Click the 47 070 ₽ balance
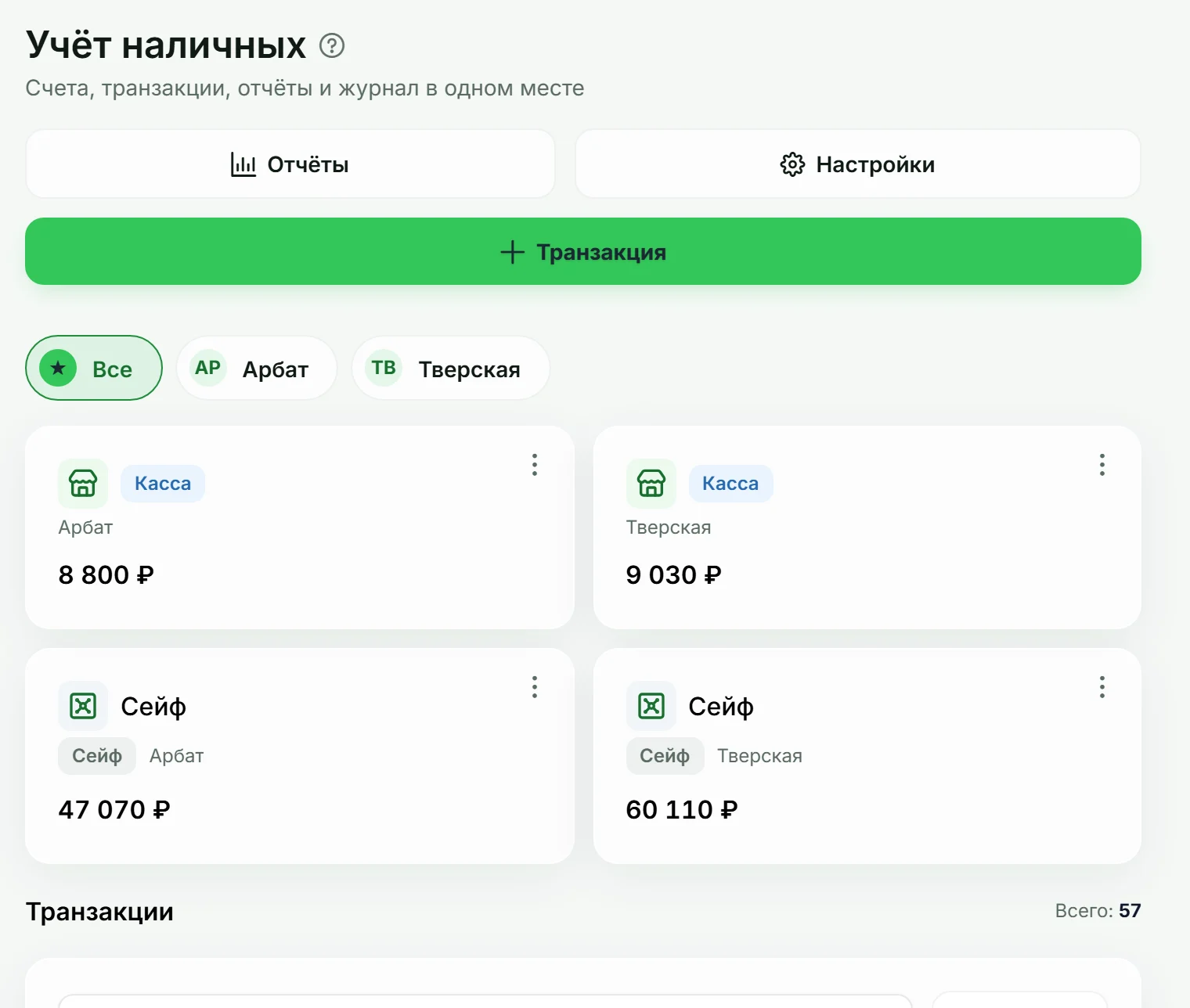The image size is (1190, 1008). 114,809
